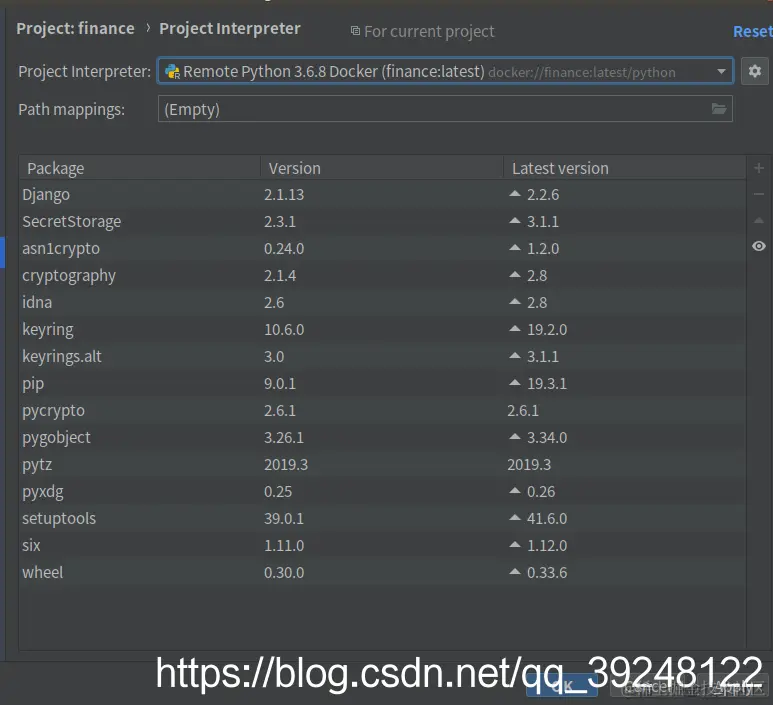Screen dimensions: 773x705
Task: Select the pytz package row
Action: coord(382,464)
